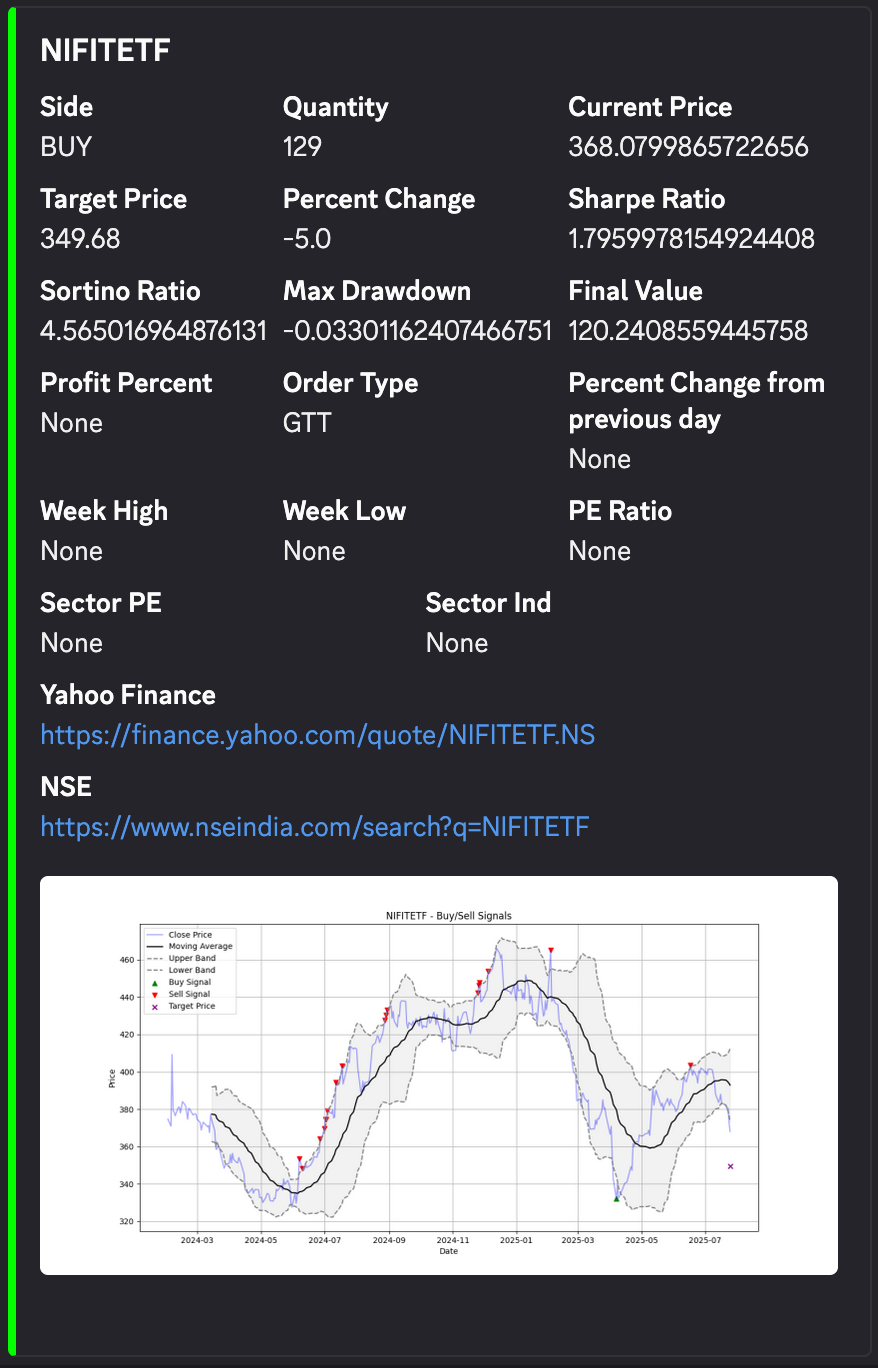The image size is (878, 1368).
Task: Select the purple Target Price marker in the legend
Action: coord(154,1006)
